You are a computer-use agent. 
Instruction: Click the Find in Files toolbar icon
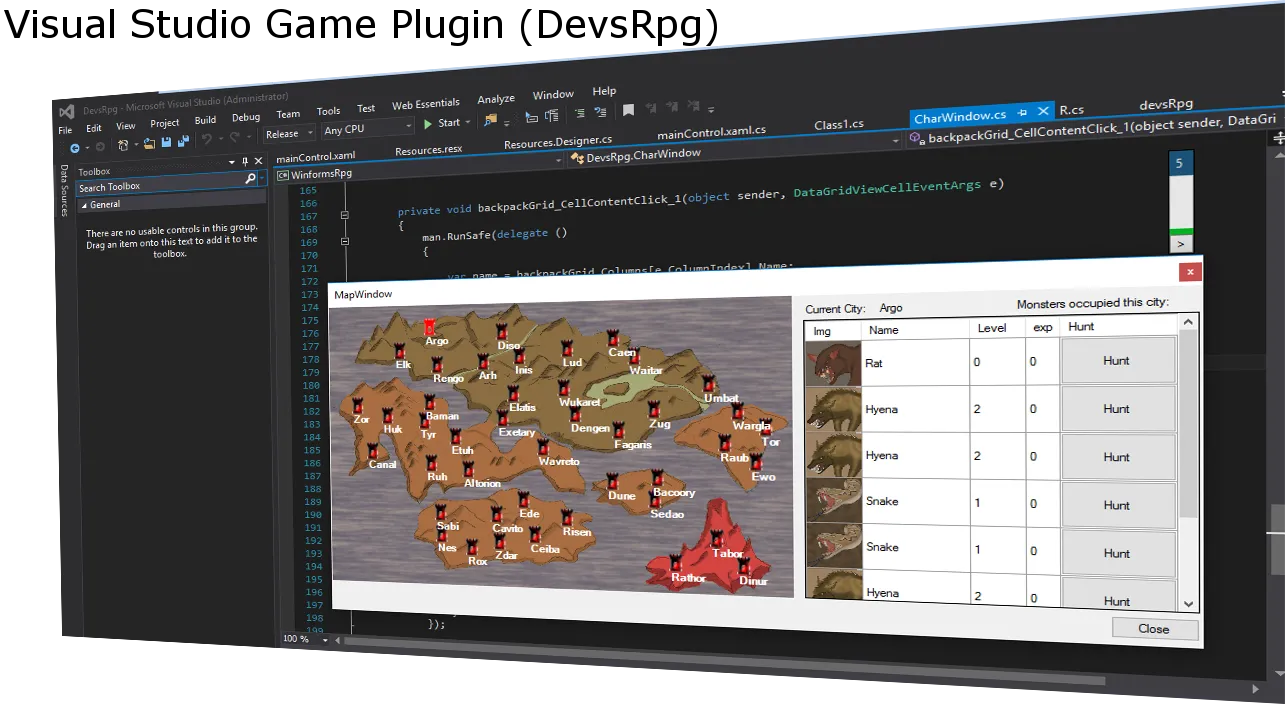coord(490,120)
